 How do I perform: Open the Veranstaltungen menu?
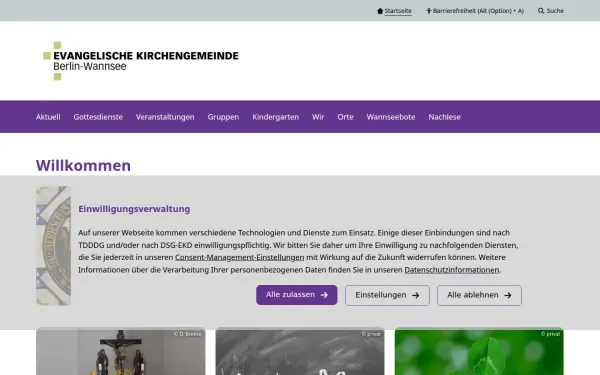[165, 117]
